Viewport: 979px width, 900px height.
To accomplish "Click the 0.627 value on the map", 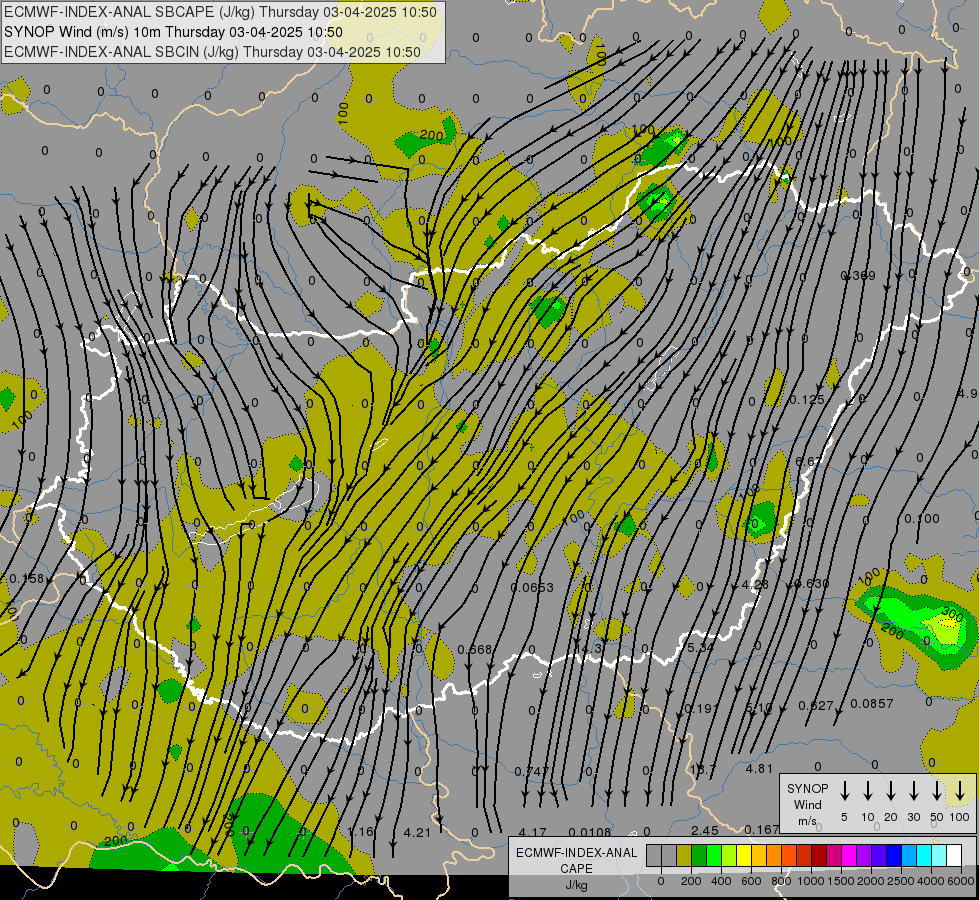I will pyautogui.click(x=816, y=705).
